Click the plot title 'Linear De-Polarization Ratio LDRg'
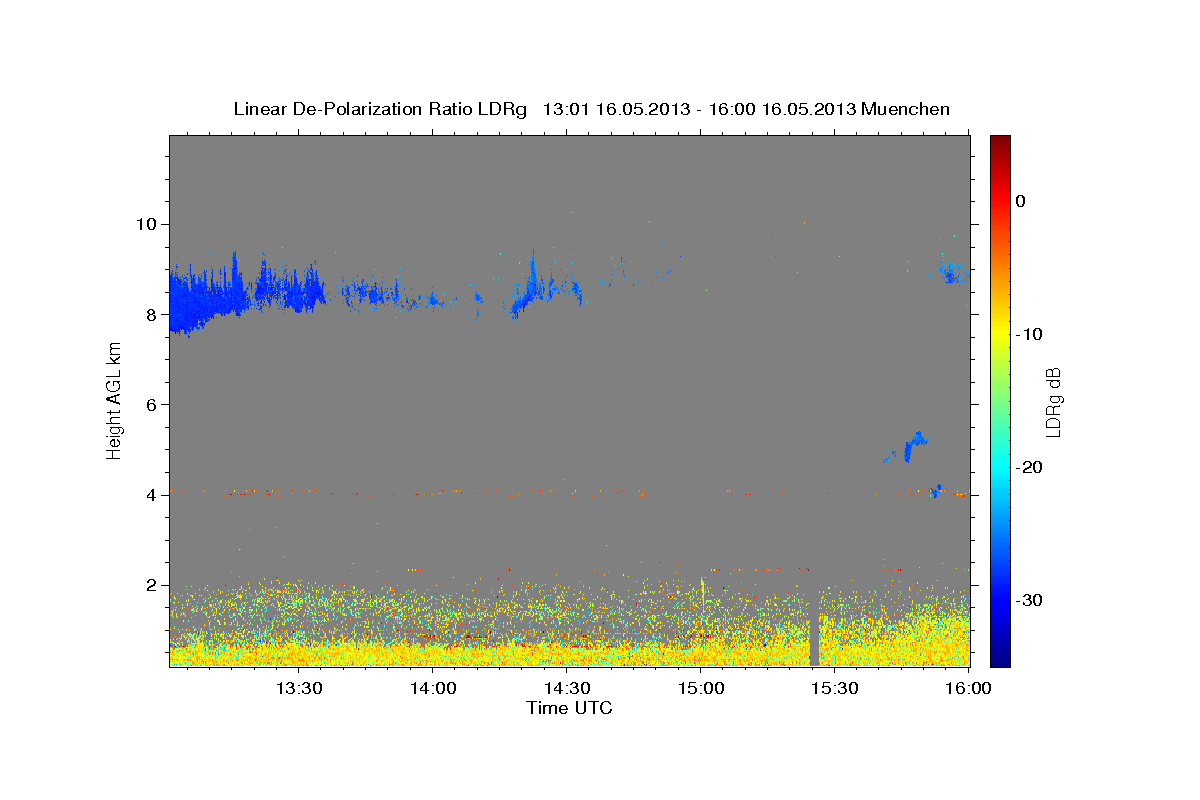Viewport: 1200px width, 800px height. click(379, 109)
